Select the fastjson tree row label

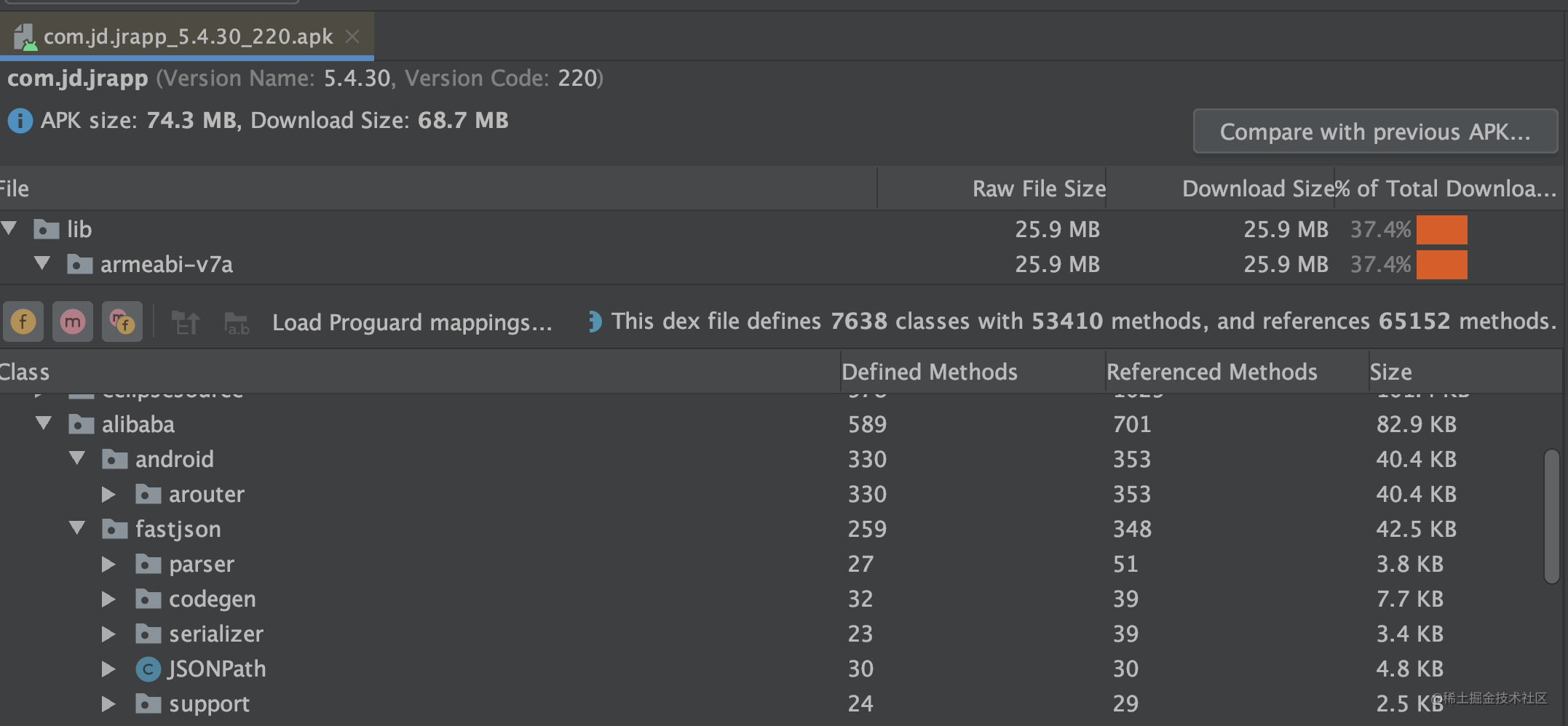178,529
